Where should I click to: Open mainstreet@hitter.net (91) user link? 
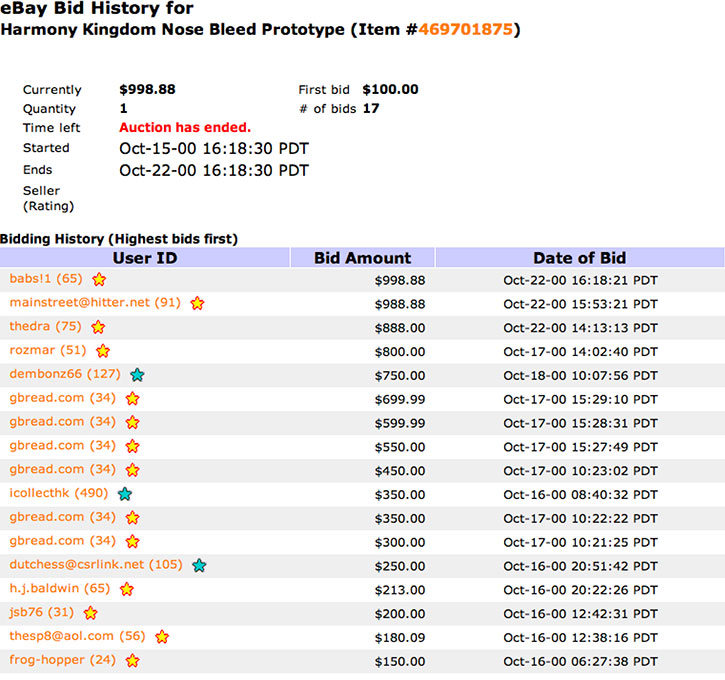point(95,303)
